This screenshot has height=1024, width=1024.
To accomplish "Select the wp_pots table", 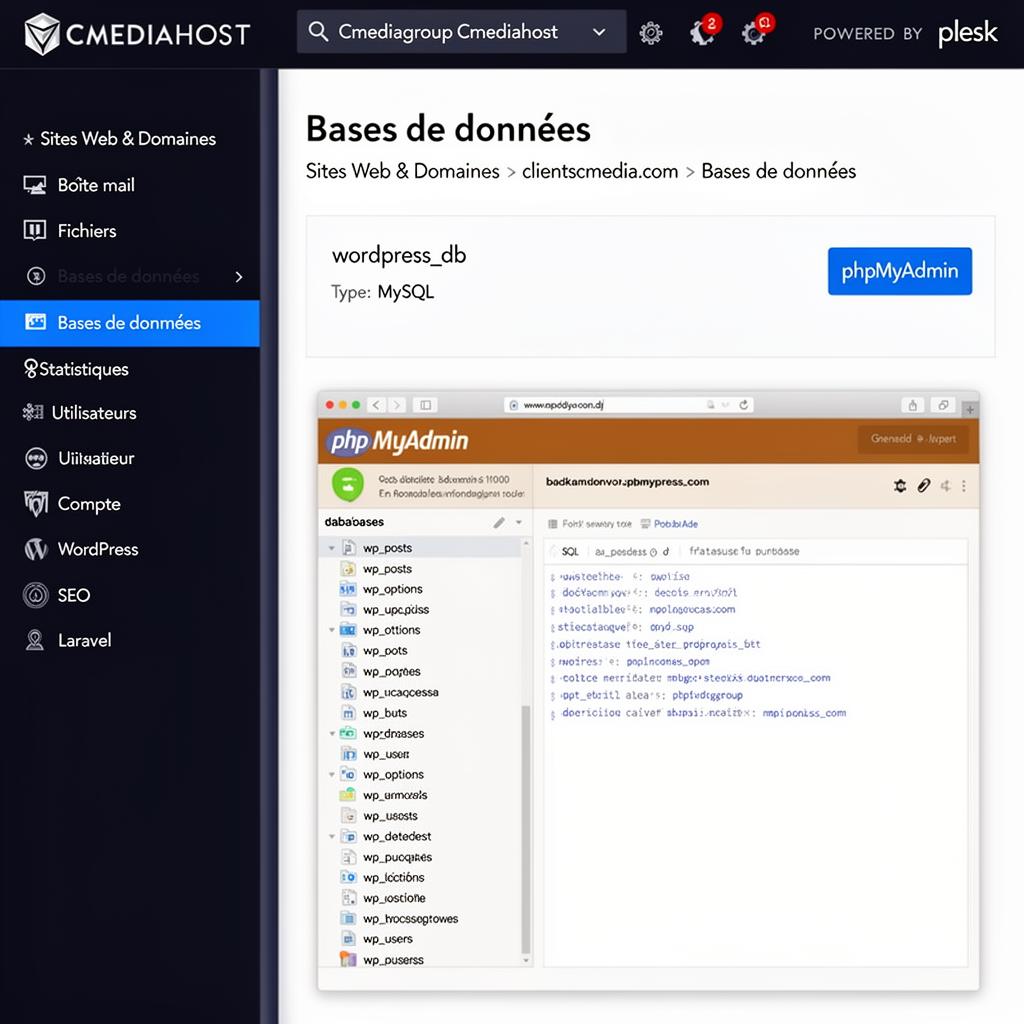I will (385, 651).
